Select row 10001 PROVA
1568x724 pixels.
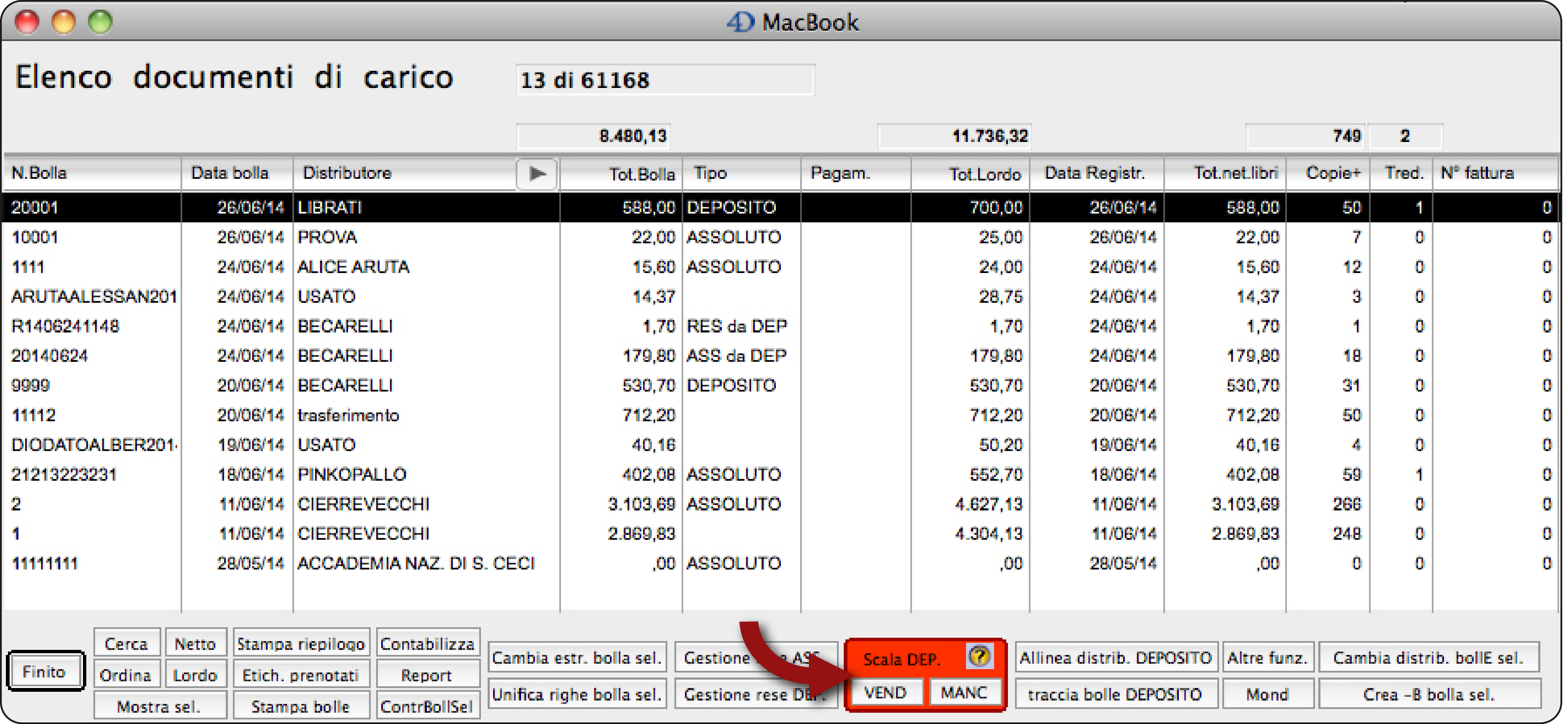coord(781,237)
